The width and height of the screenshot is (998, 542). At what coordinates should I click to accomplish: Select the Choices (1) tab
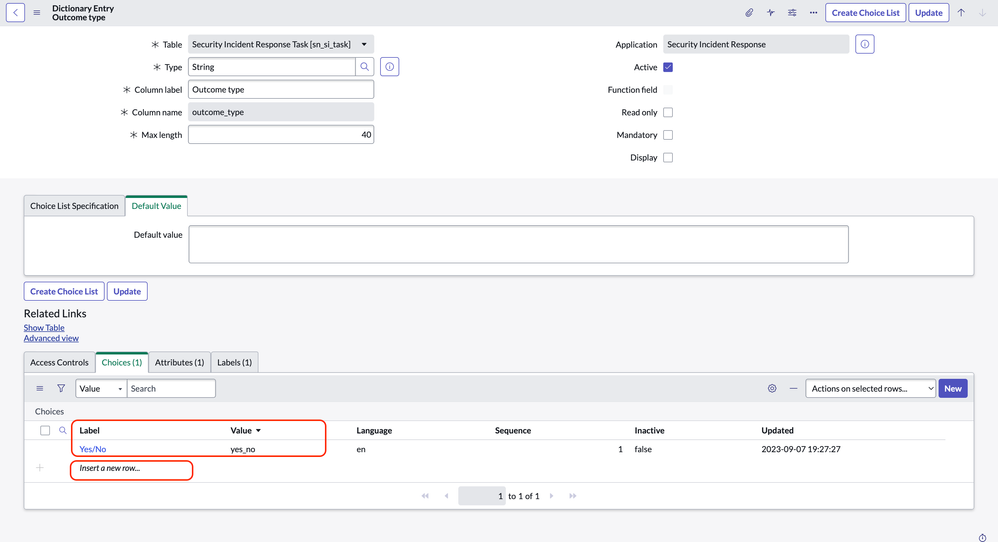click(x=122, y=363)
